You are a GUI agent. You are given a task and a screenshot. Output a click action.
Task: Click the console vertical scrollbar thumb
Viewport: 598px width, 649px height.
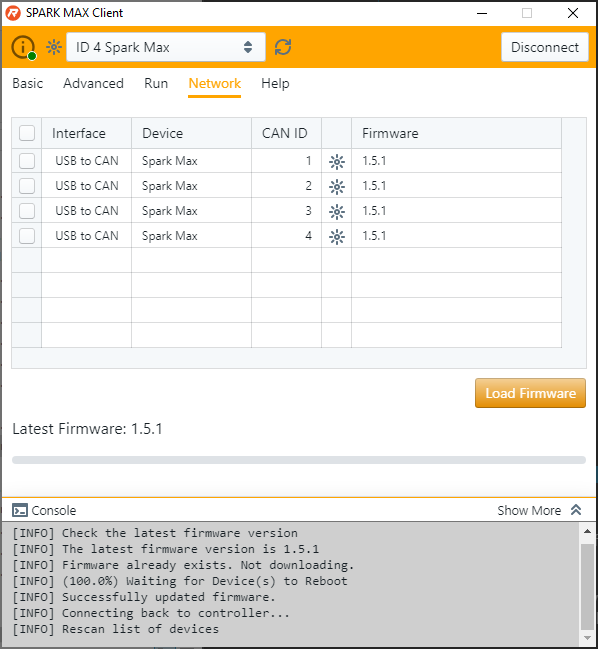(587, 587)
